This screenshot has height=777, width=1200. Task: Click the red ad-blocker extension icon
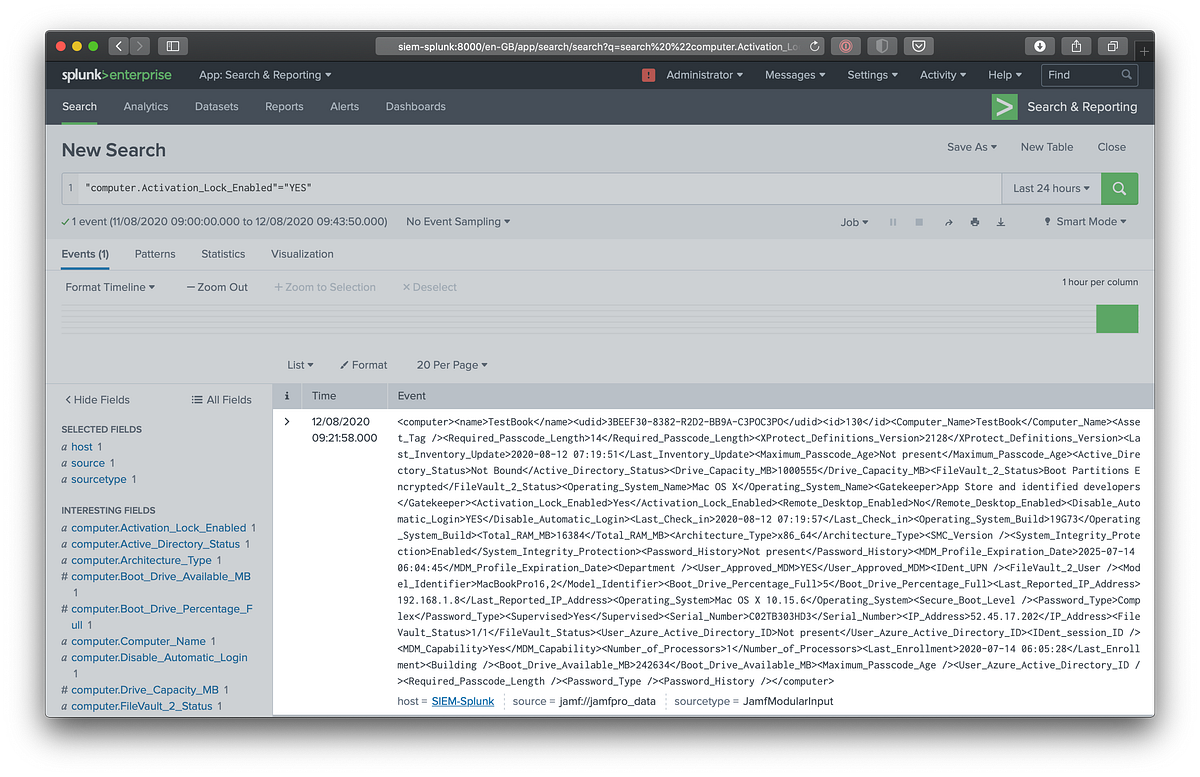click(846, 46)
